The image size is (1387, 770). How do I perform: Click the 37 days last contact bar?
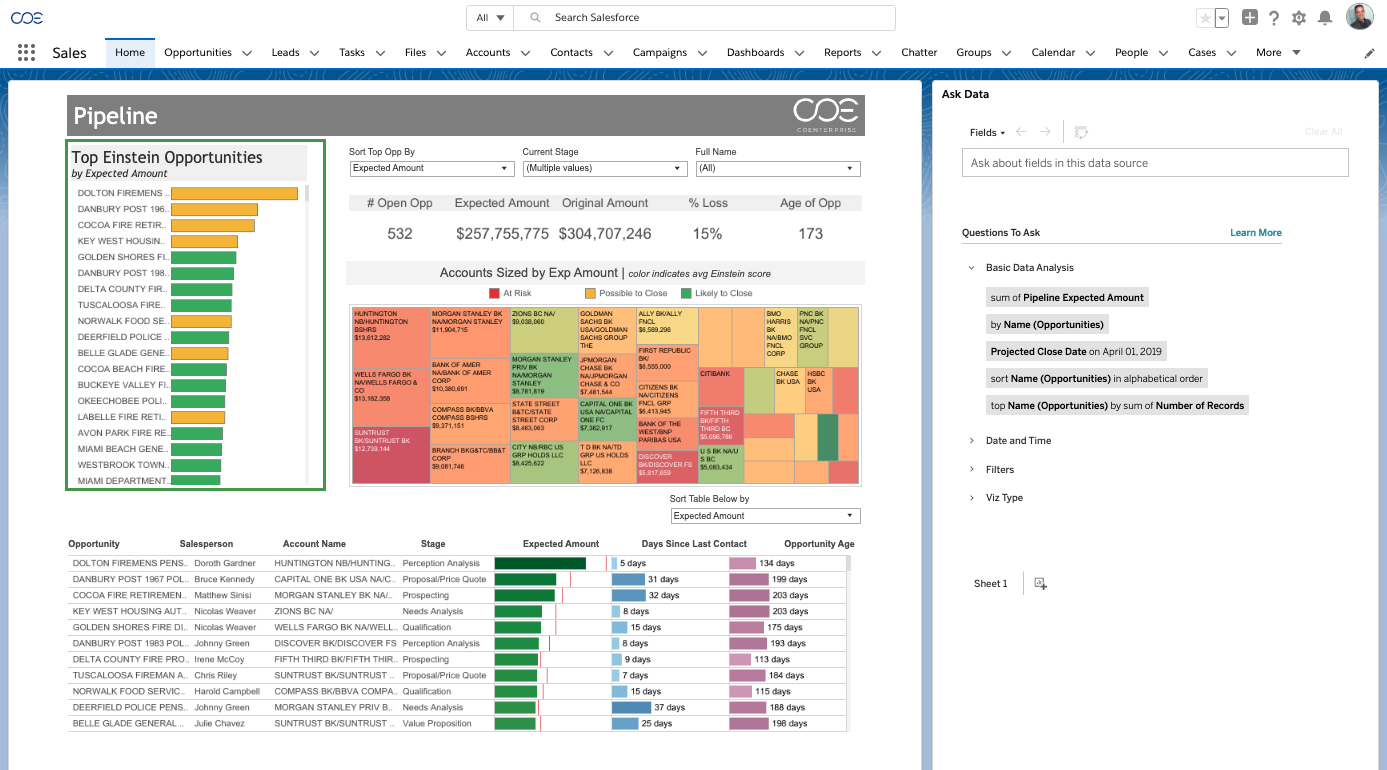click(x=631, y=707)
